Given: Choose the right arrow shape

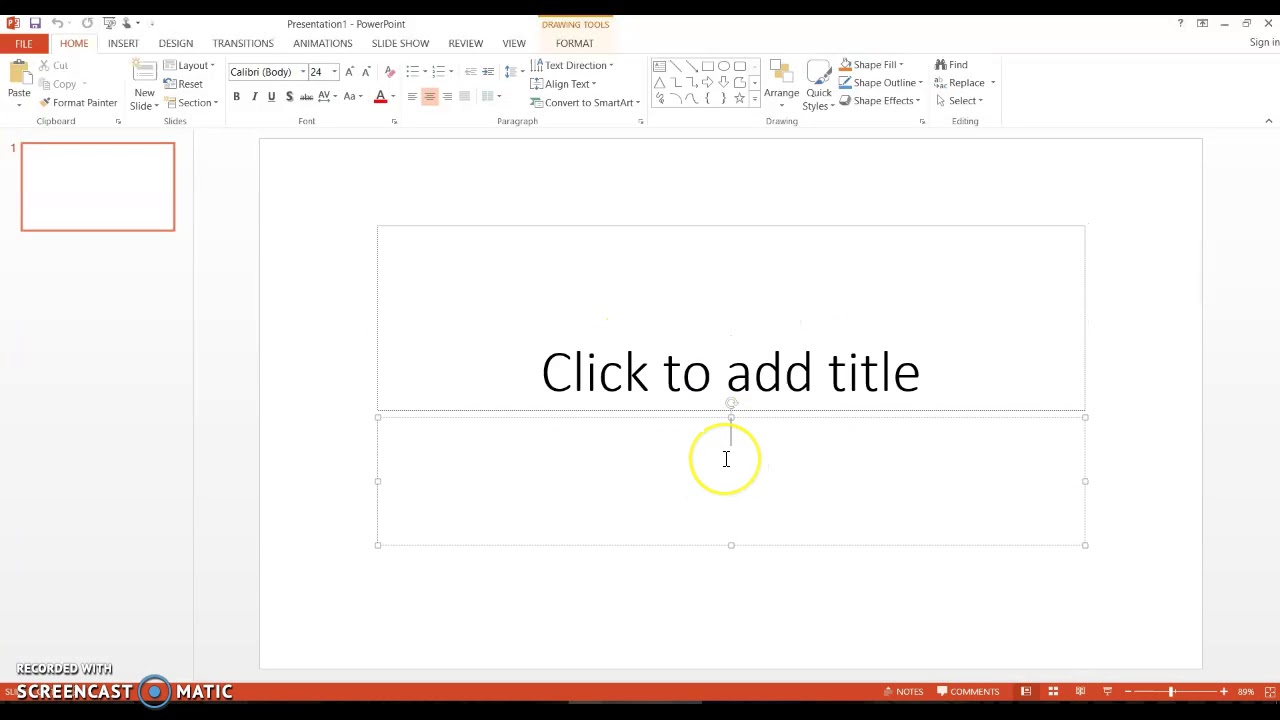Looking at the screenshot, I should (x=707, y=82).
